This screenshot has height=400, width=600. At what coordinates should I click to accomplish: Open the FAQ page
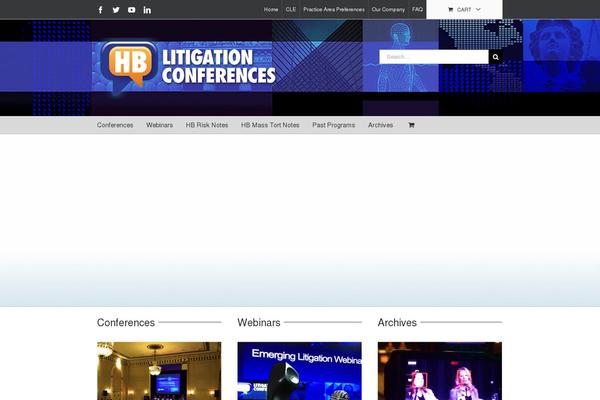click(417, 9)
